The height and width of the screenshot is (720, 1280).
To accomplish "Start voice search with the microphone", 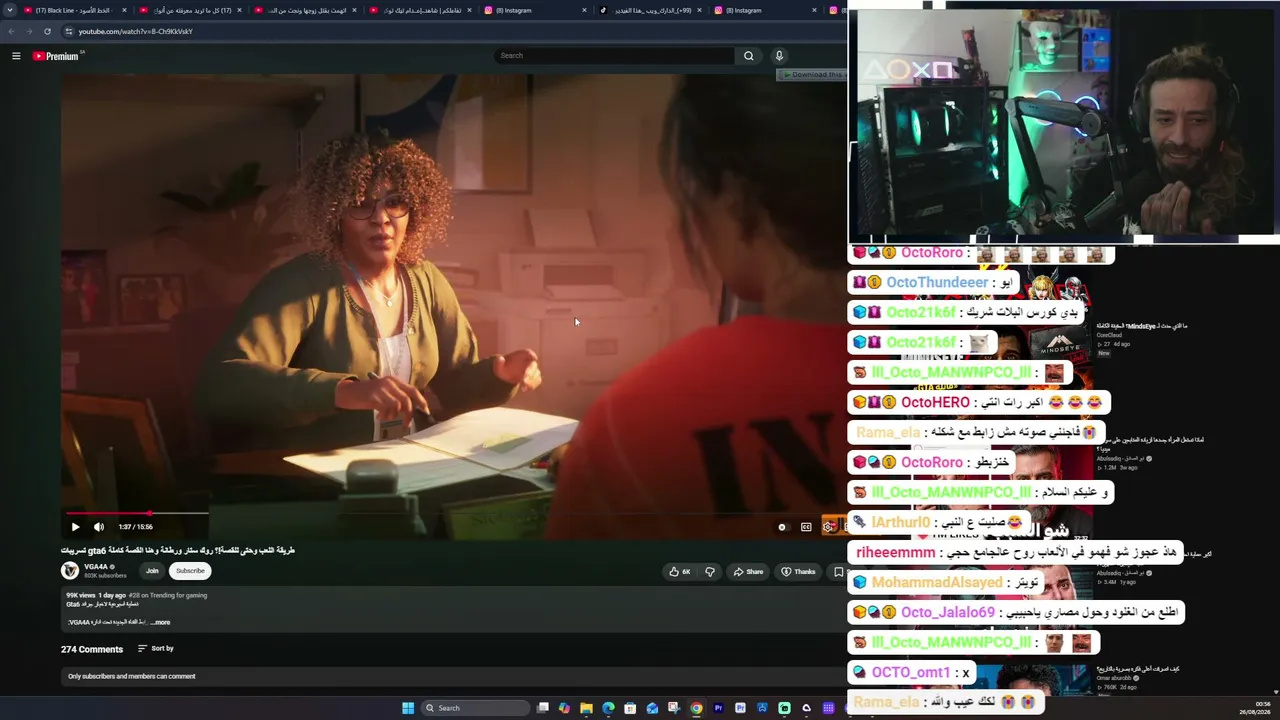I will (779, 56).
